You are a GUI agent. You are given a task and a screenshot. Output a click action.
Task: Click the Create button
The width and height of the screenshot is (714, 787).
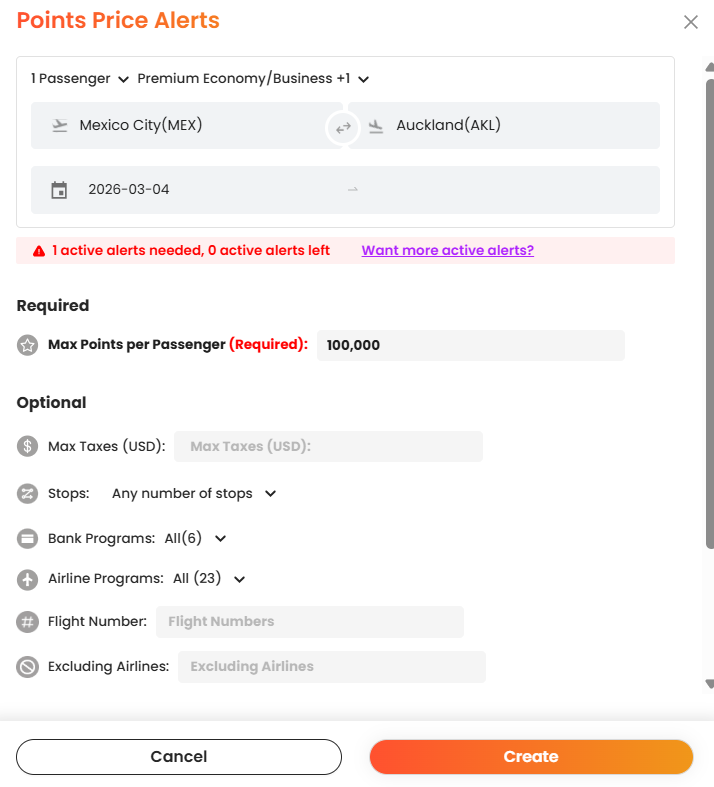[x=531, y=756]
